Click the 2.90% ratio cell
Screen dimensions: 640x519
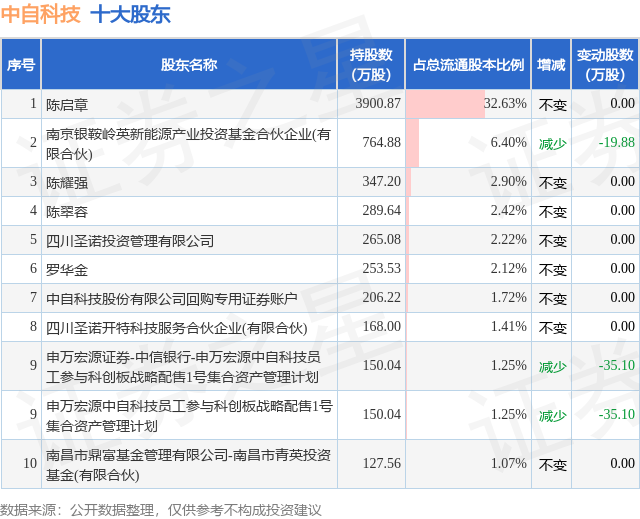tap(468, 182)
